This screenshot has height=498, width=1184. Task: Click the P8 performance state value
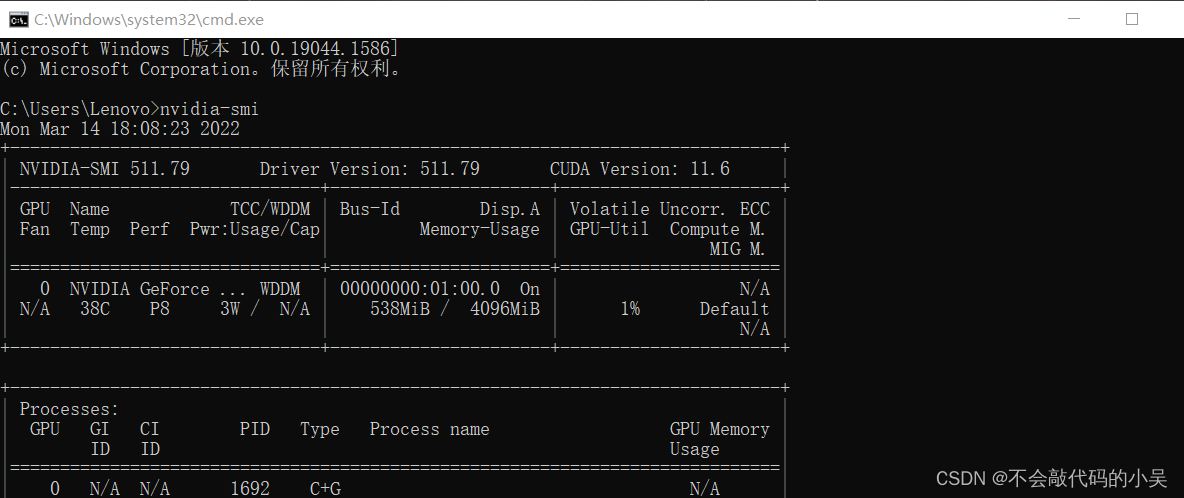pyautogui.click(x=159, y=309)
